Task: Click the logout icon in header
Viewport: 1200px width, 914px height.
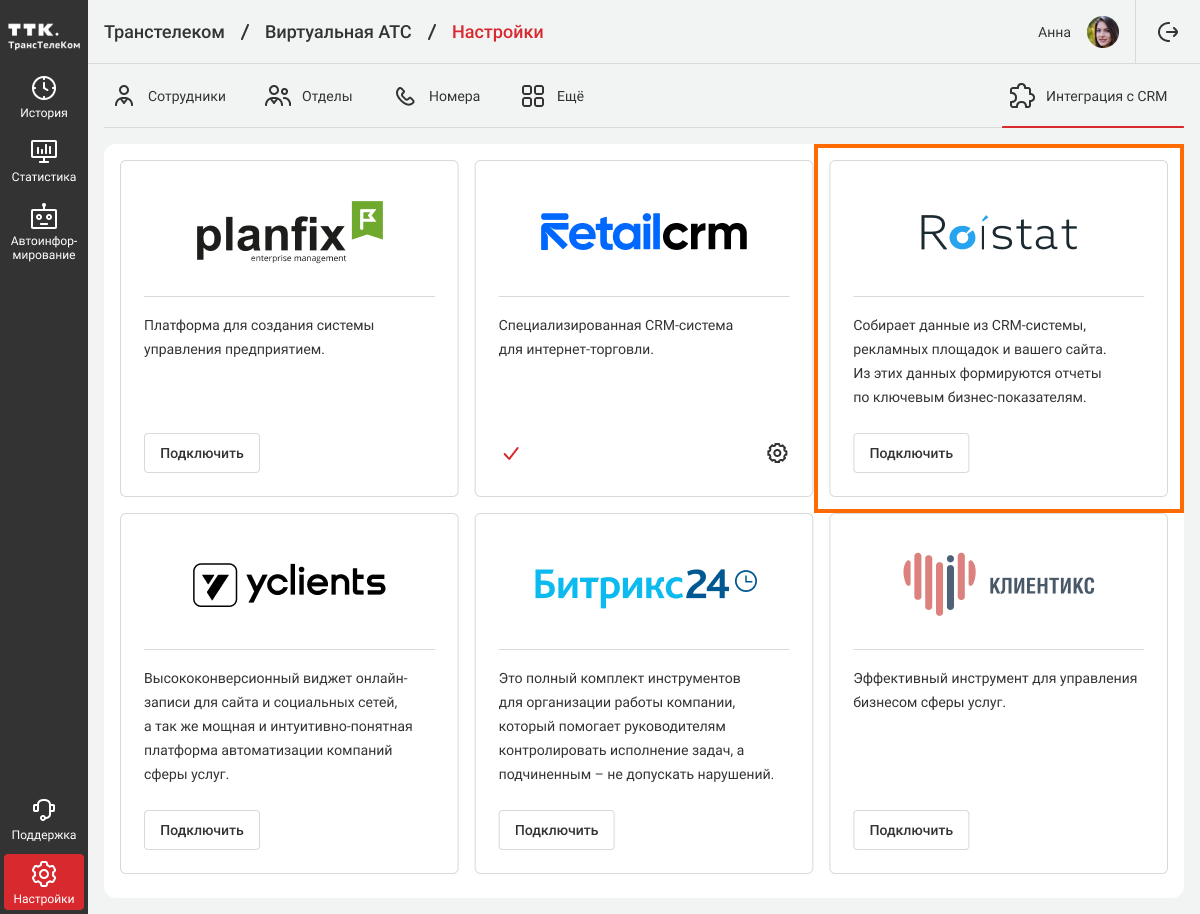Action: pos(1167,32)
